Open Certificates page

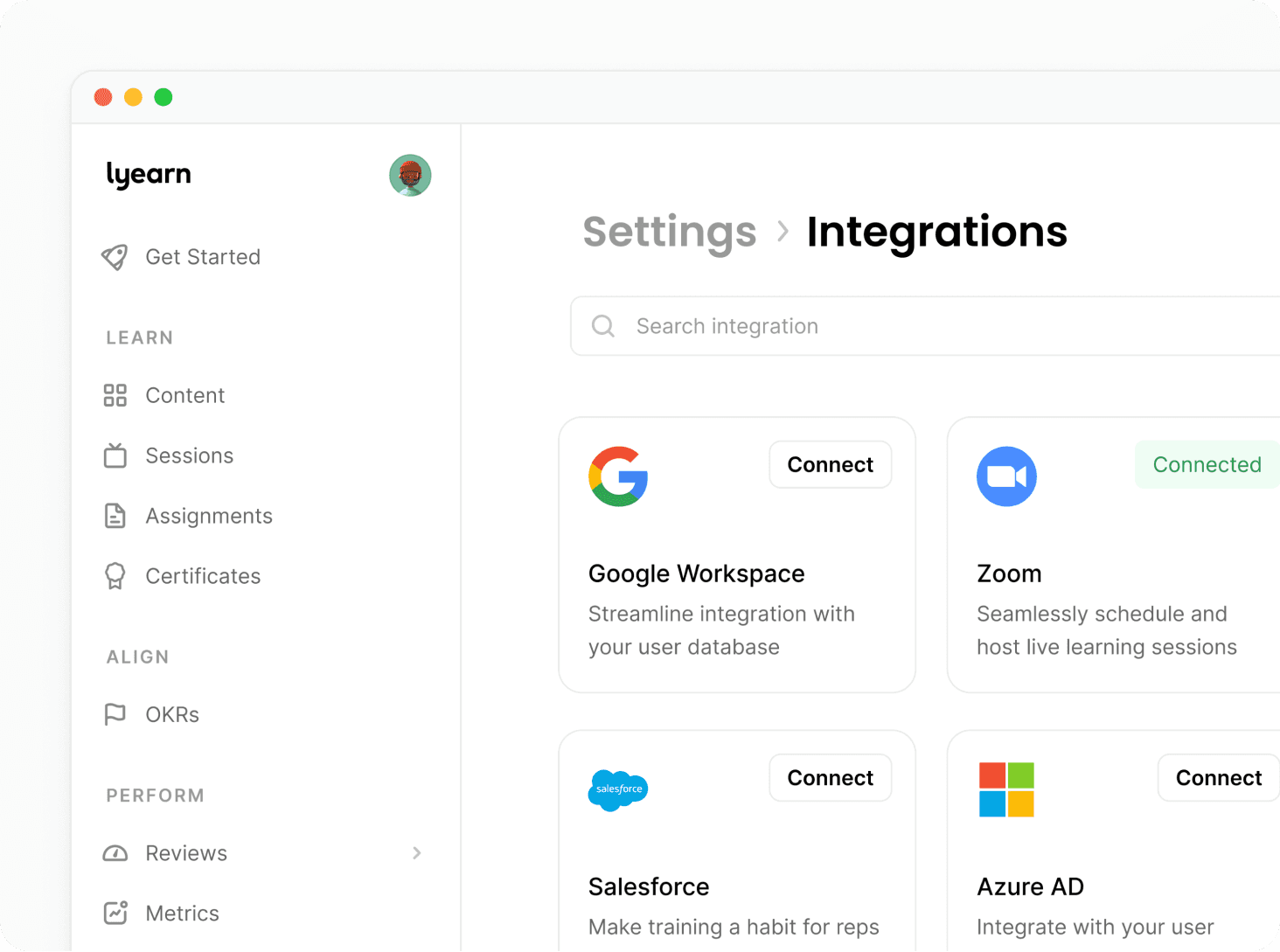203,576
